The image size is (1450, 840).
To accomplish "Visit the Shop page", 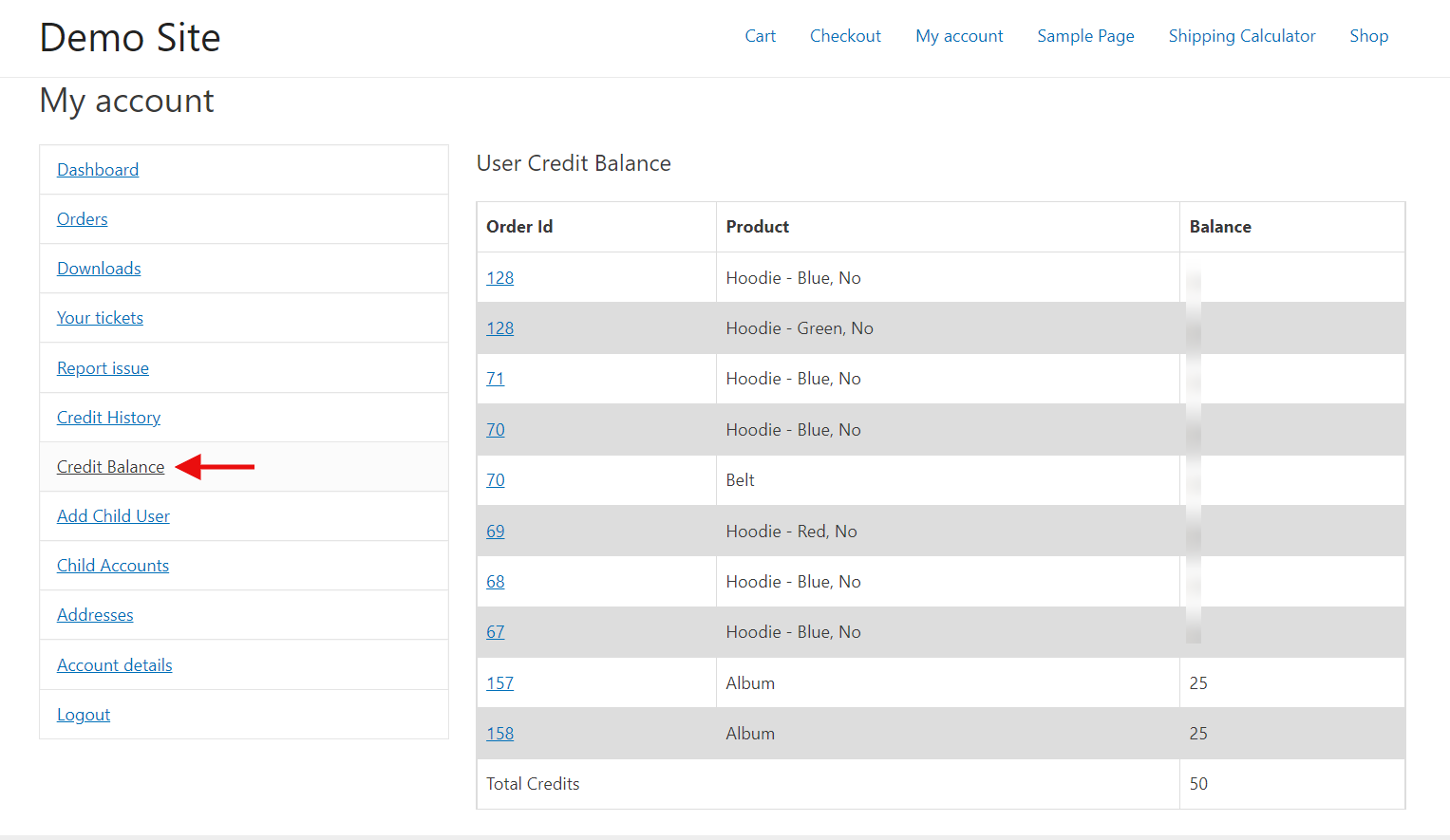I will [x=1368, y=36].
